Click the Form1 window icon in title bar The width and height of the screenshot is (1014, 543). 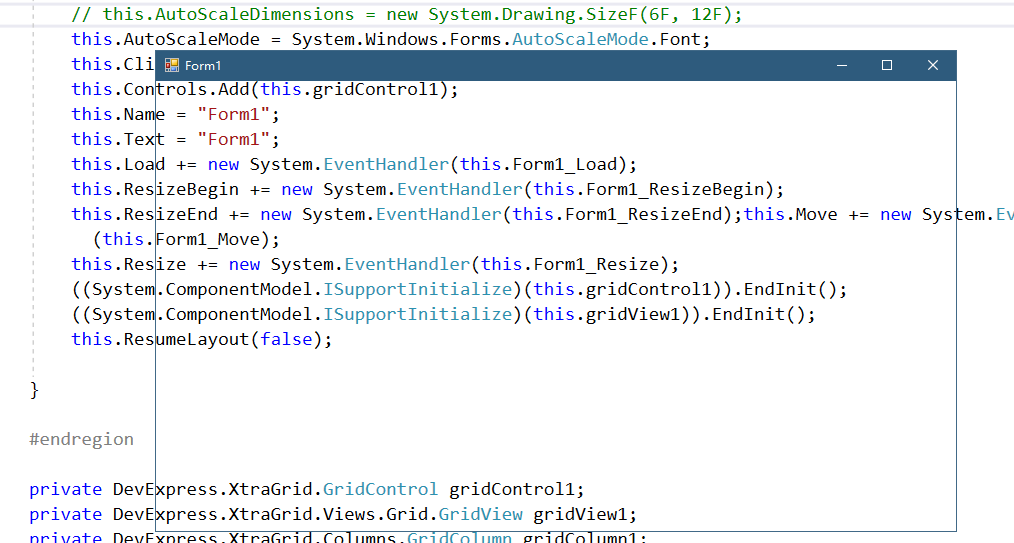coord(172,65)
